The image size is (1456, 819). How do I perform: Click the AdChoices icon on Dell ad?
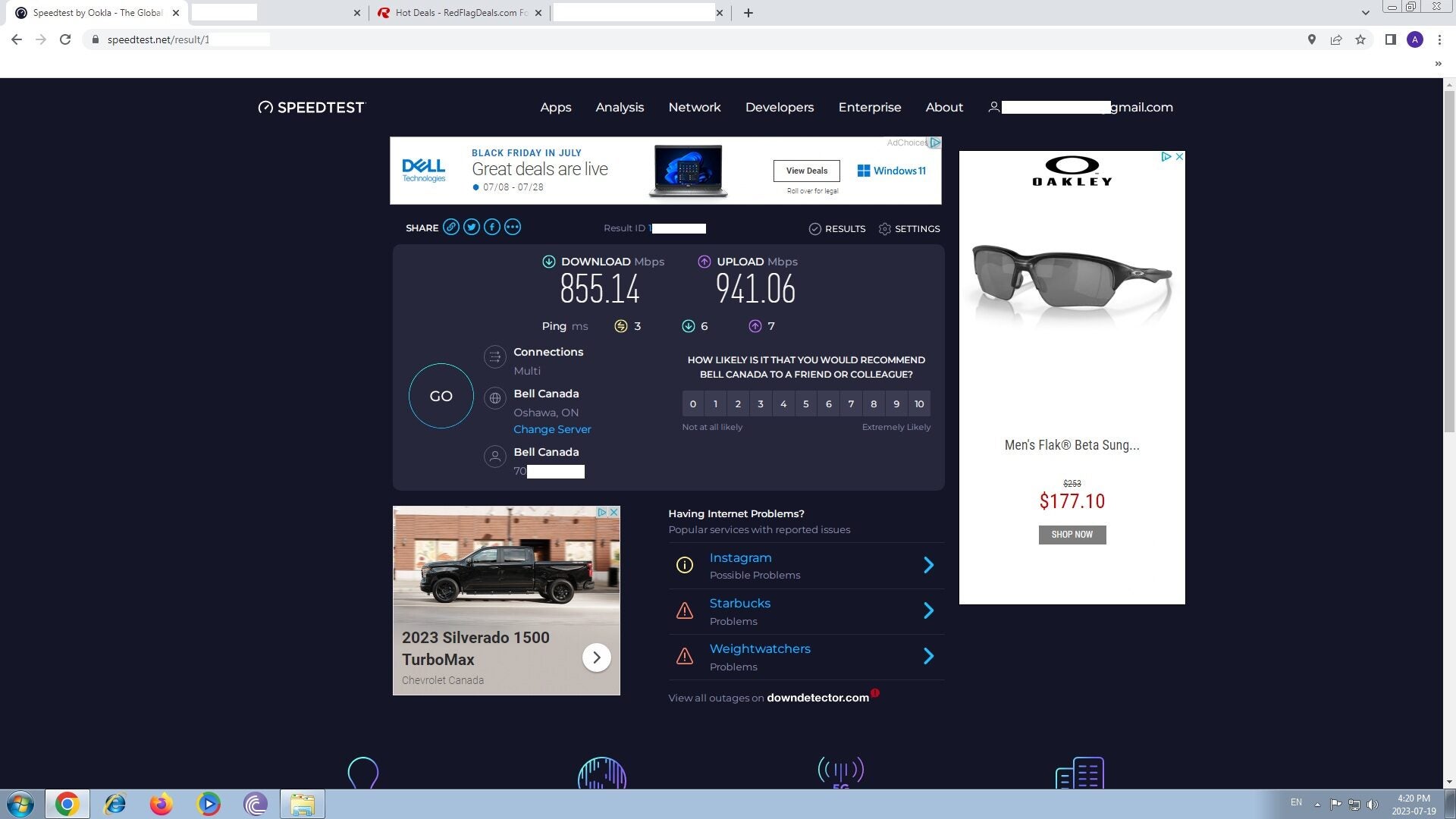935,143
